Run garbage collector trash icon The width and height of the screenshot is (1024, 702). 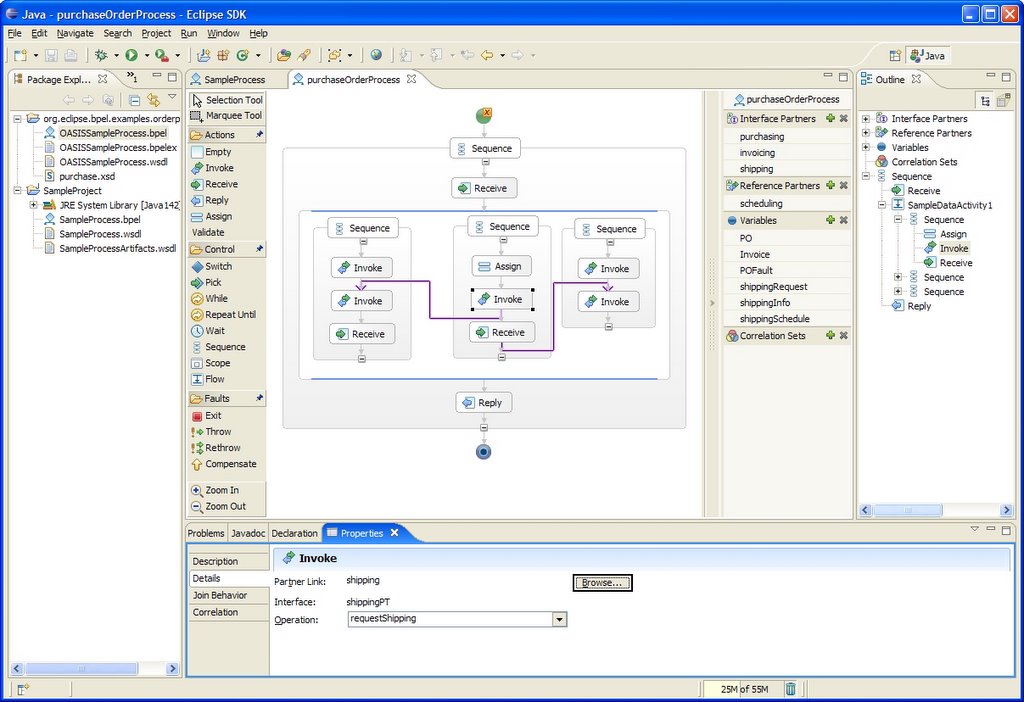(x=790, y=688)
